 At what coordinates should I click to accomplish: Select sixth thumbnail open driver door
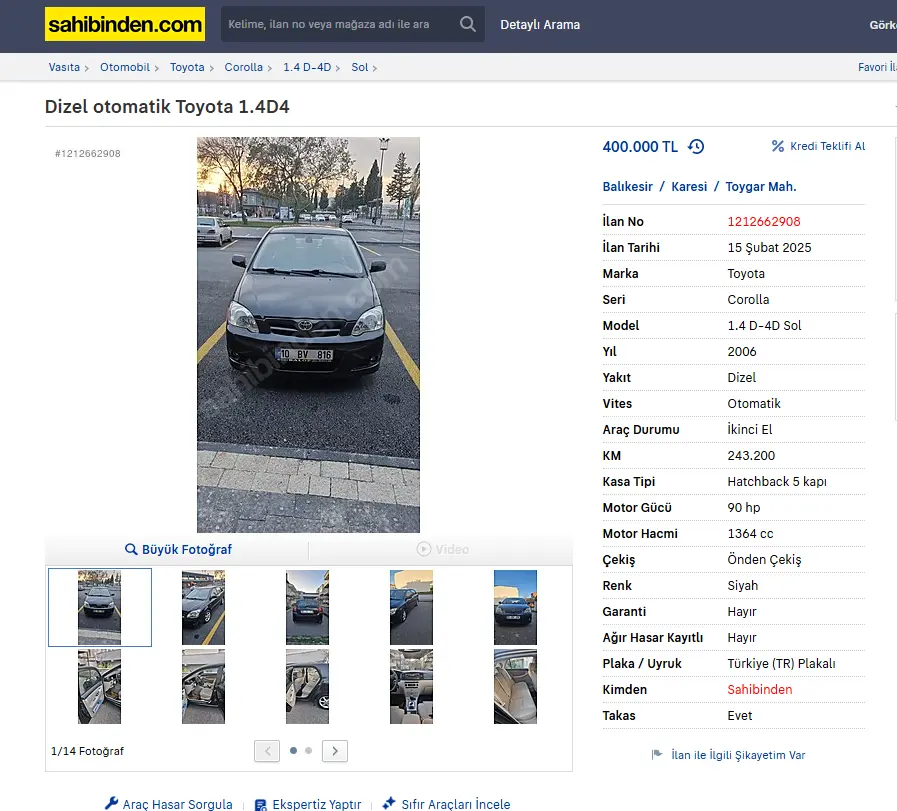100,686
